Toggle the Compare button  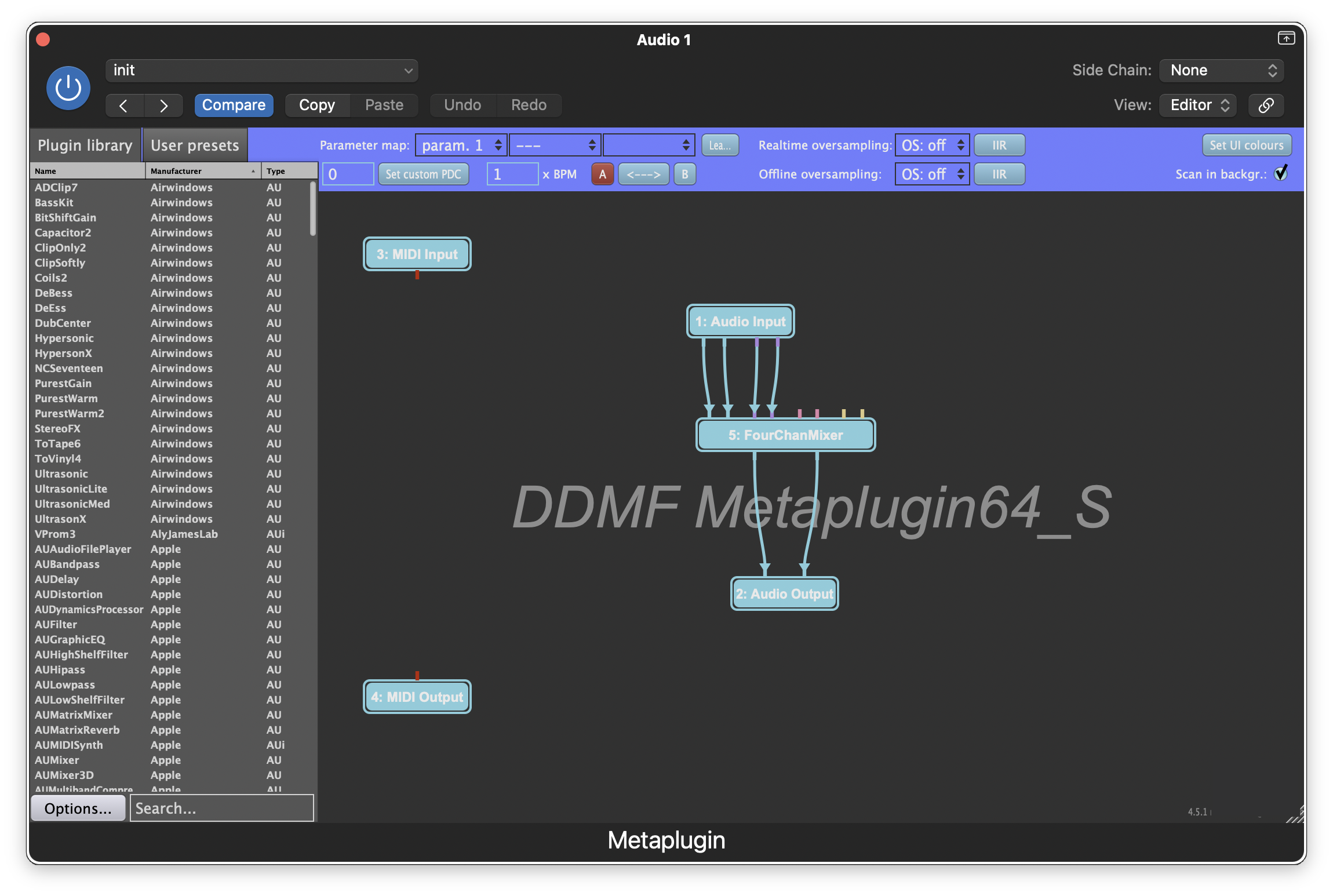point(234,105)
